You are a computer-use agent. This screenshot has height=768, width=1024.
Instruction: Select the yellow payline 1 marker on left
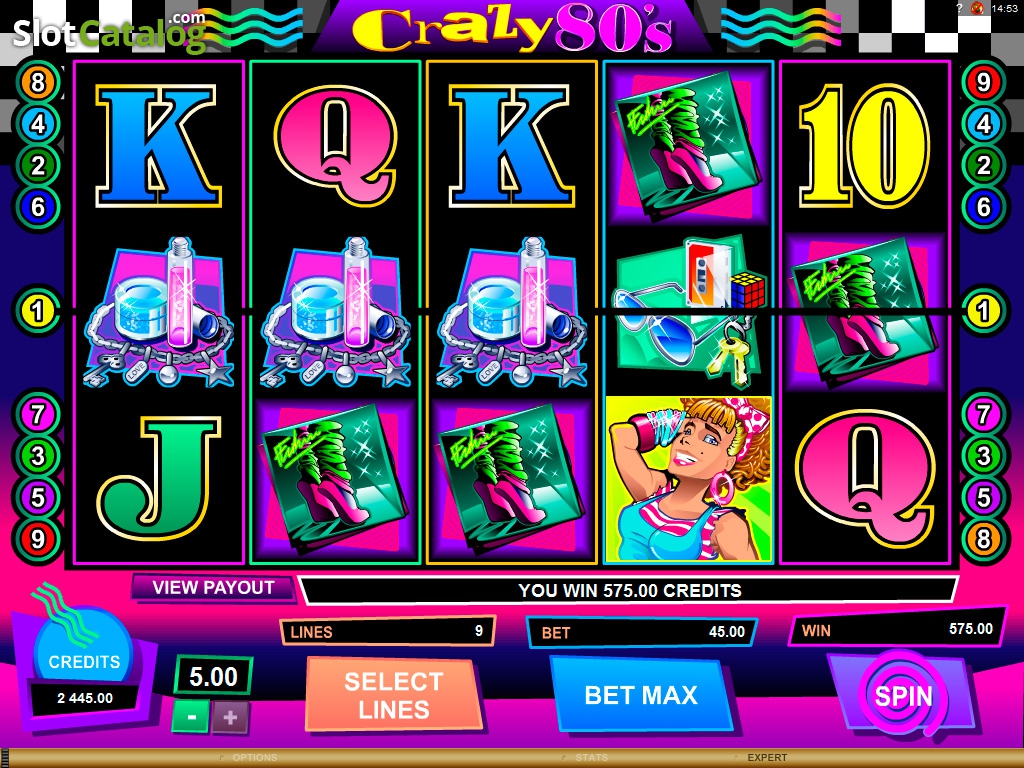tap(39, 310)
